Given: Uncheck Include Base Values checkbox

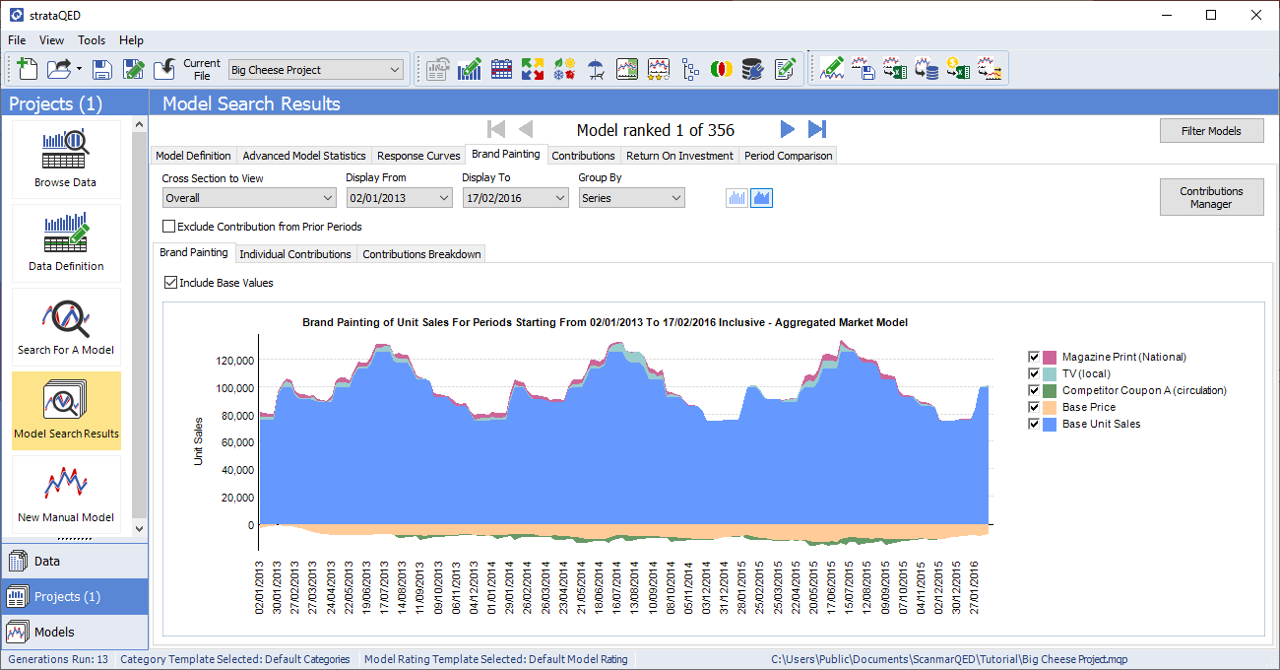Looking at the screenshot, I should tap(171, 283).
